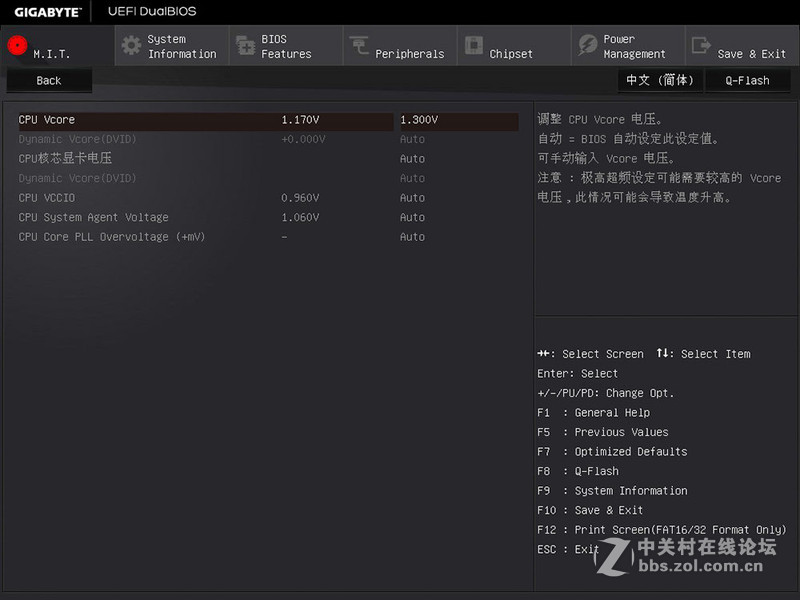This screenshot has width=800, height=600.
Task: Click the 调整 CPU Vcore 电压 help text
Action: pyautogui.click(x=600, y=119)
